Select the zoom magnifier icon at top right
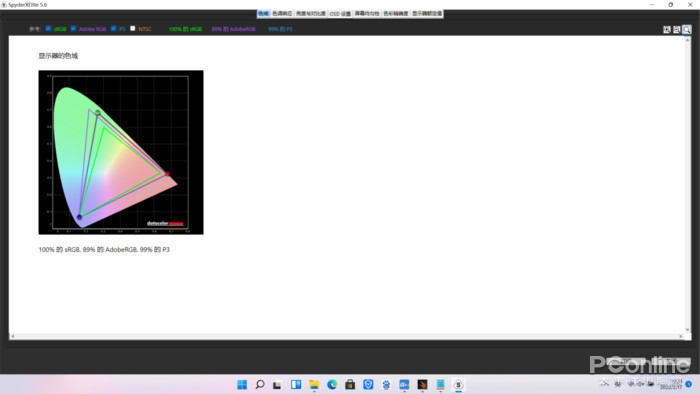This screenshot has width=700, height=394. (x=687, y=29)
